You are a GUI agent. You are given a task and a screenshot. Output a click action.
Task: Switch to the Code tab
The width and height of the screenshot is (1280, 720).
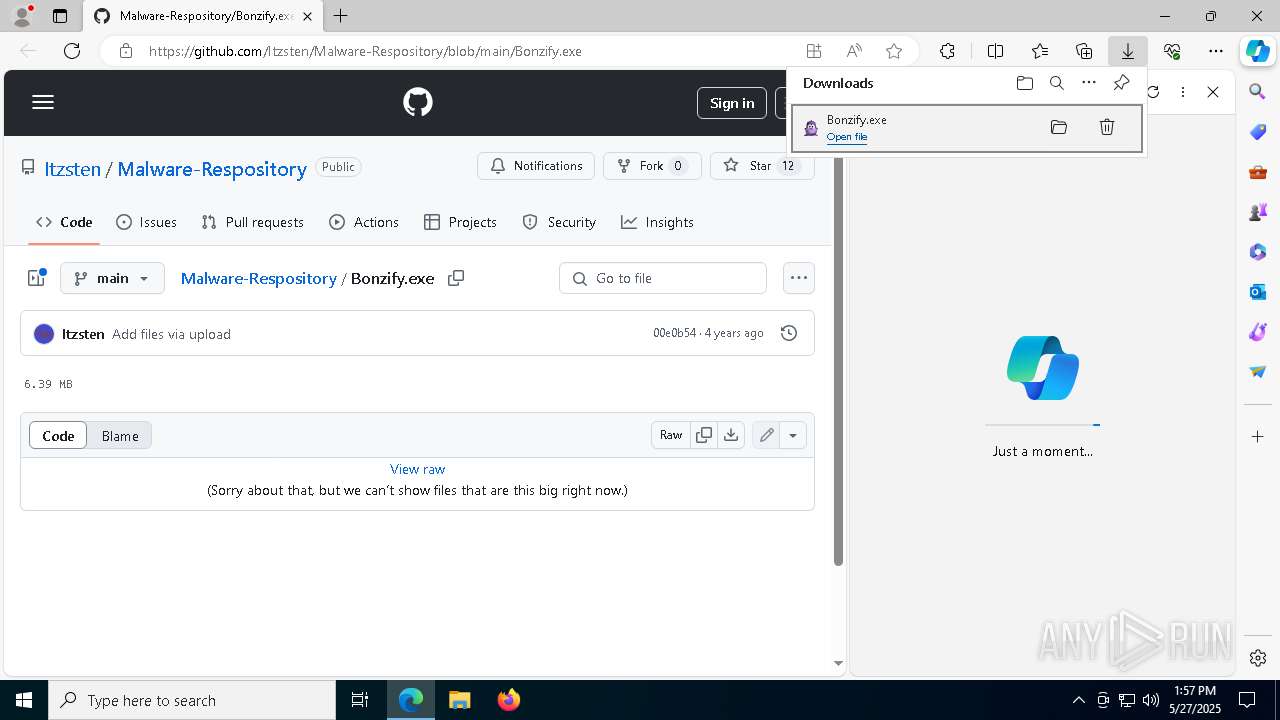(64, 222)
